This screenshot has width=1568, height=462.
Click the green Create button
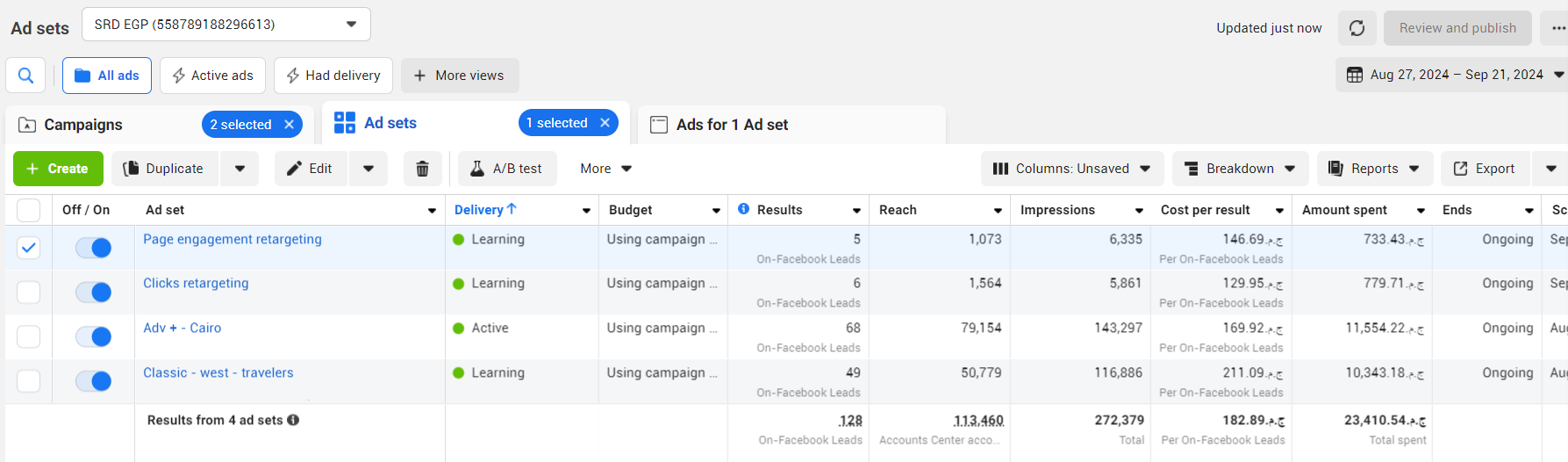[58, 169]
